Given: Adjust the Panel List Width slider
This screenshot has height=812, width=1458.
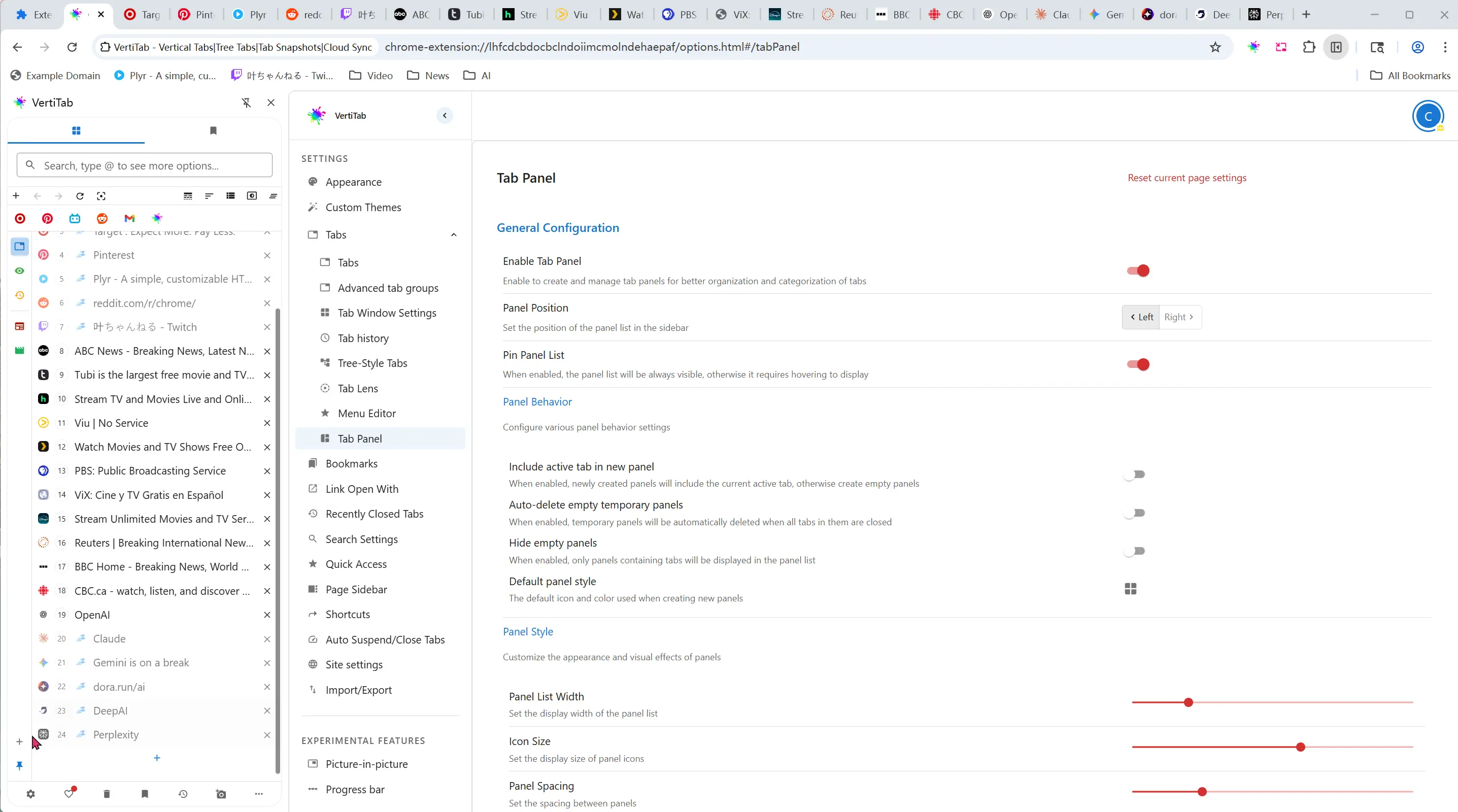Looking at the screenshot, I should (1272, 702).
